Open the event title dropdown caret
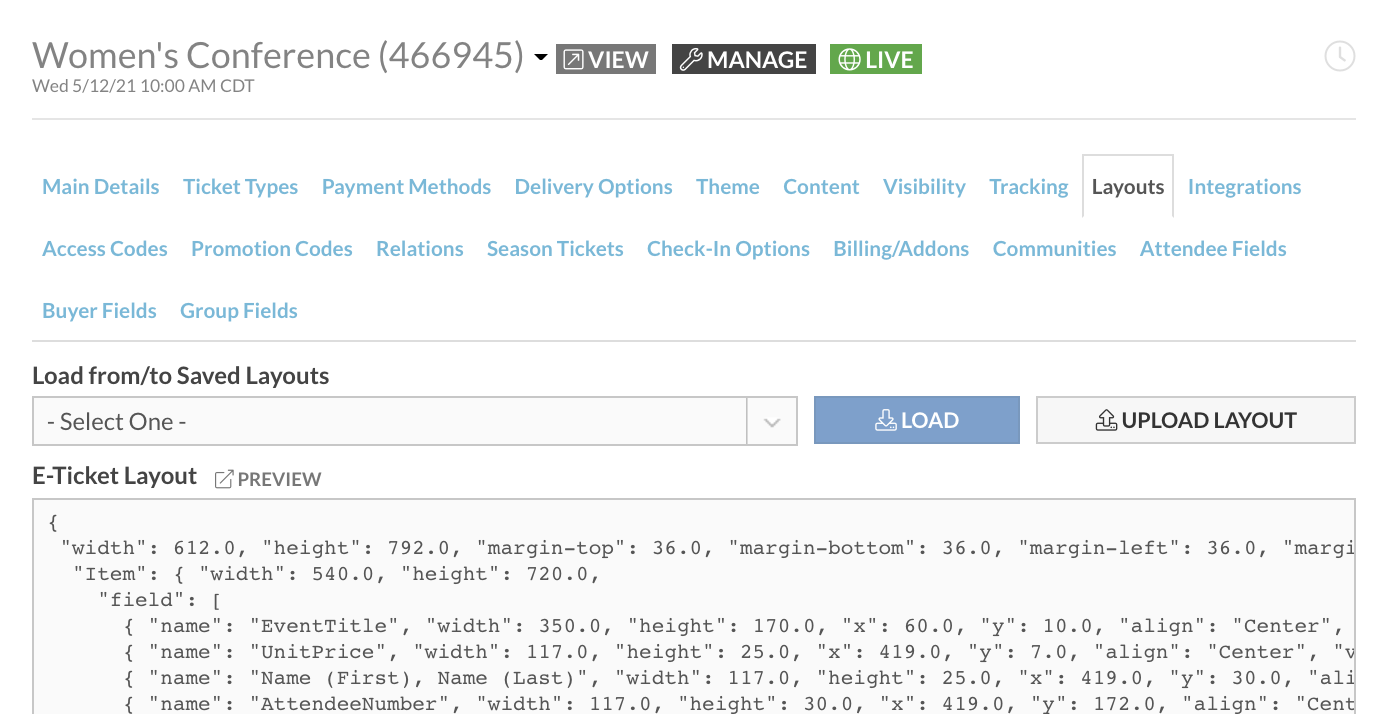This screenshot has width=1384, height=714. [x=541, y=58]
